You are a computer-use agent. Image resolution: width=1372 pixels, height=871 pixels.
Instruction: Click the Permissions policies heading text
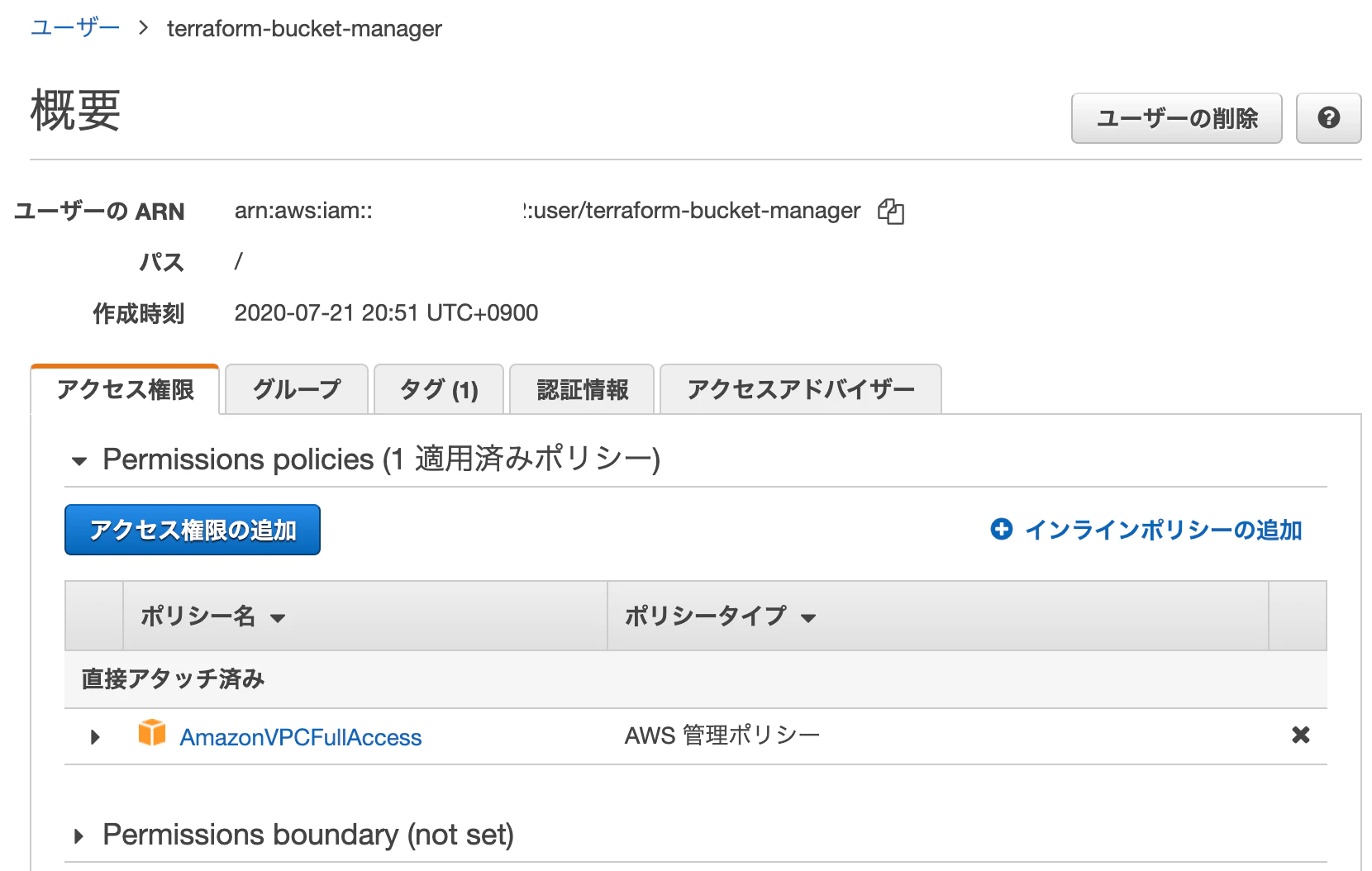click(381, 459)
